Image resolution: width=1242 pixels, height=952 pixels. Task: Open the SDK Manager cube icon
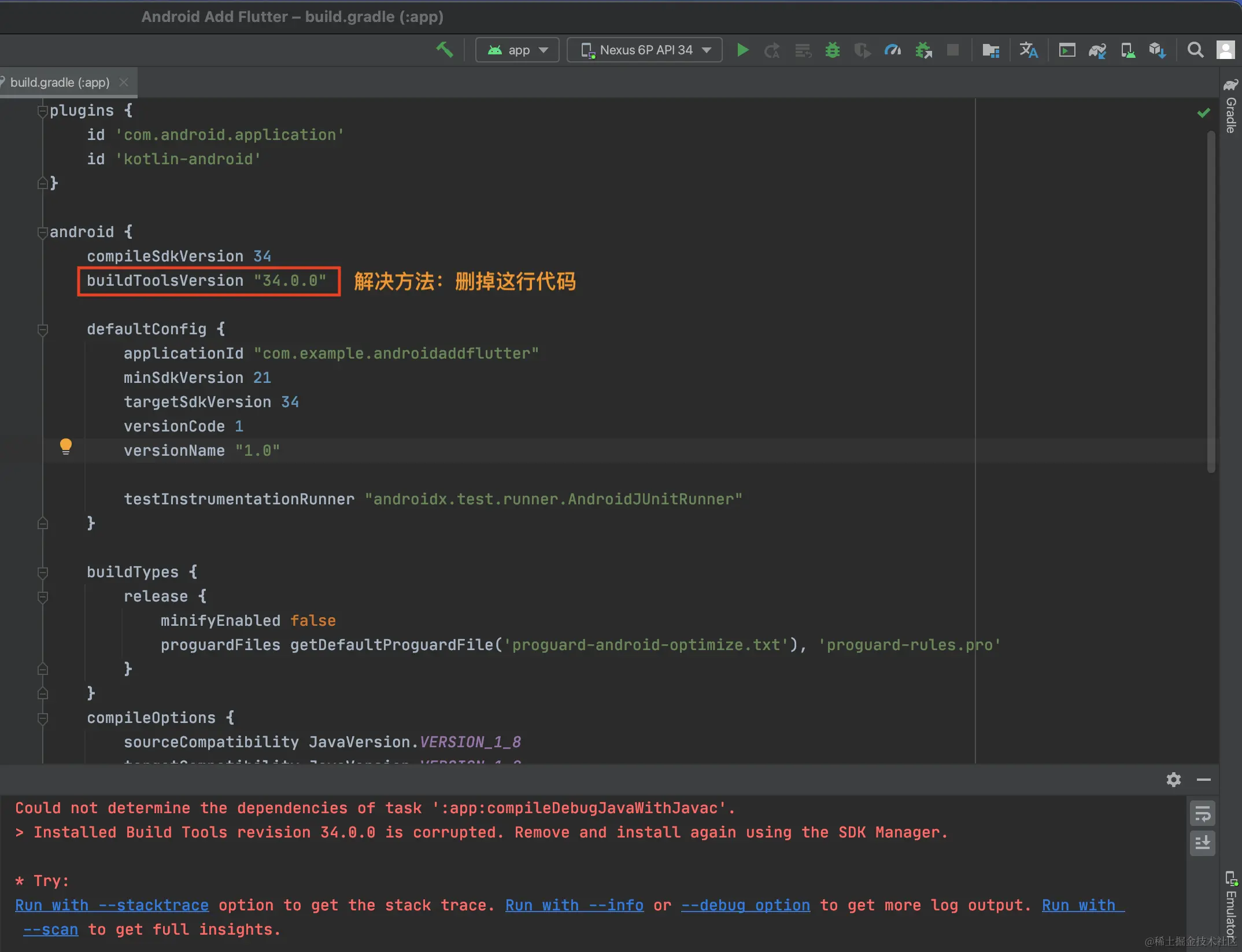[1157, 51]
